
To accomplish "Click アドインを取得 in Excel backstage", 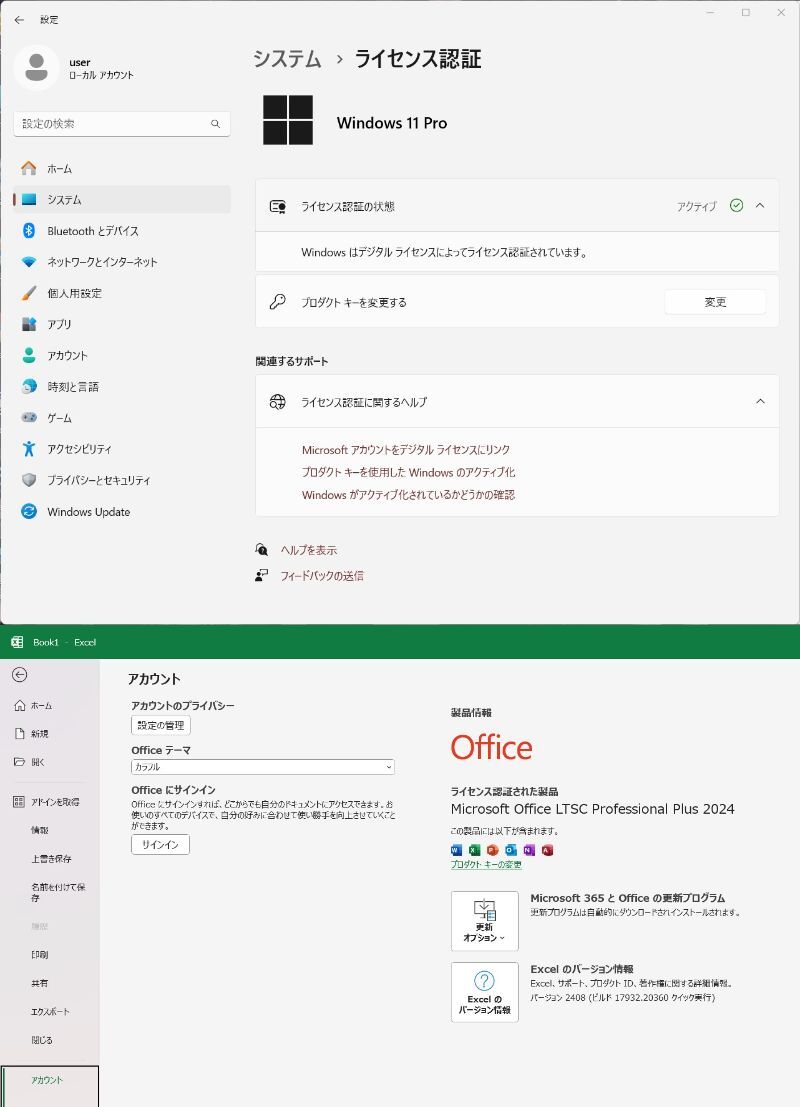I will (x=49, y=802).
